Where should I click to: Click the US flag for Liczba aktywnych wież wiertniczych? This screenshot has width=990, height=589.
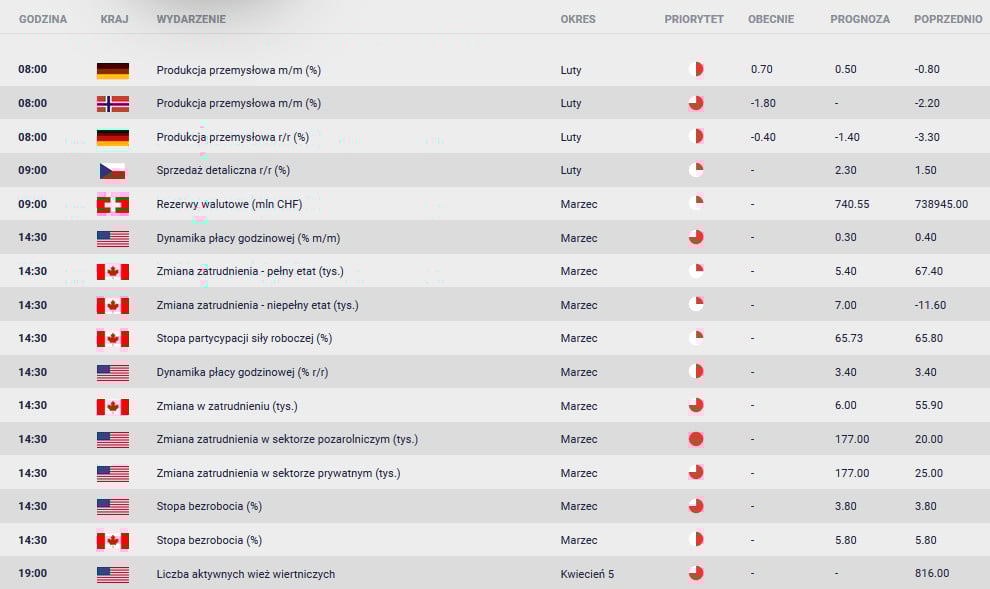coord(112,574)
